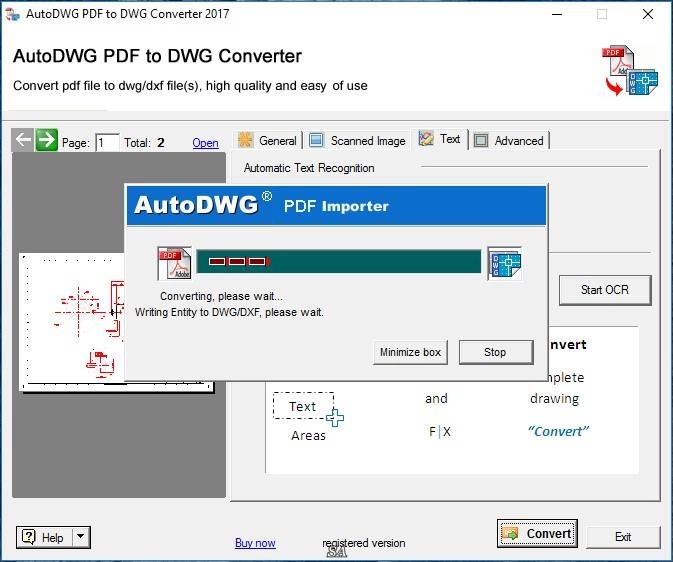Go to the next page with the green arrow

46,140
